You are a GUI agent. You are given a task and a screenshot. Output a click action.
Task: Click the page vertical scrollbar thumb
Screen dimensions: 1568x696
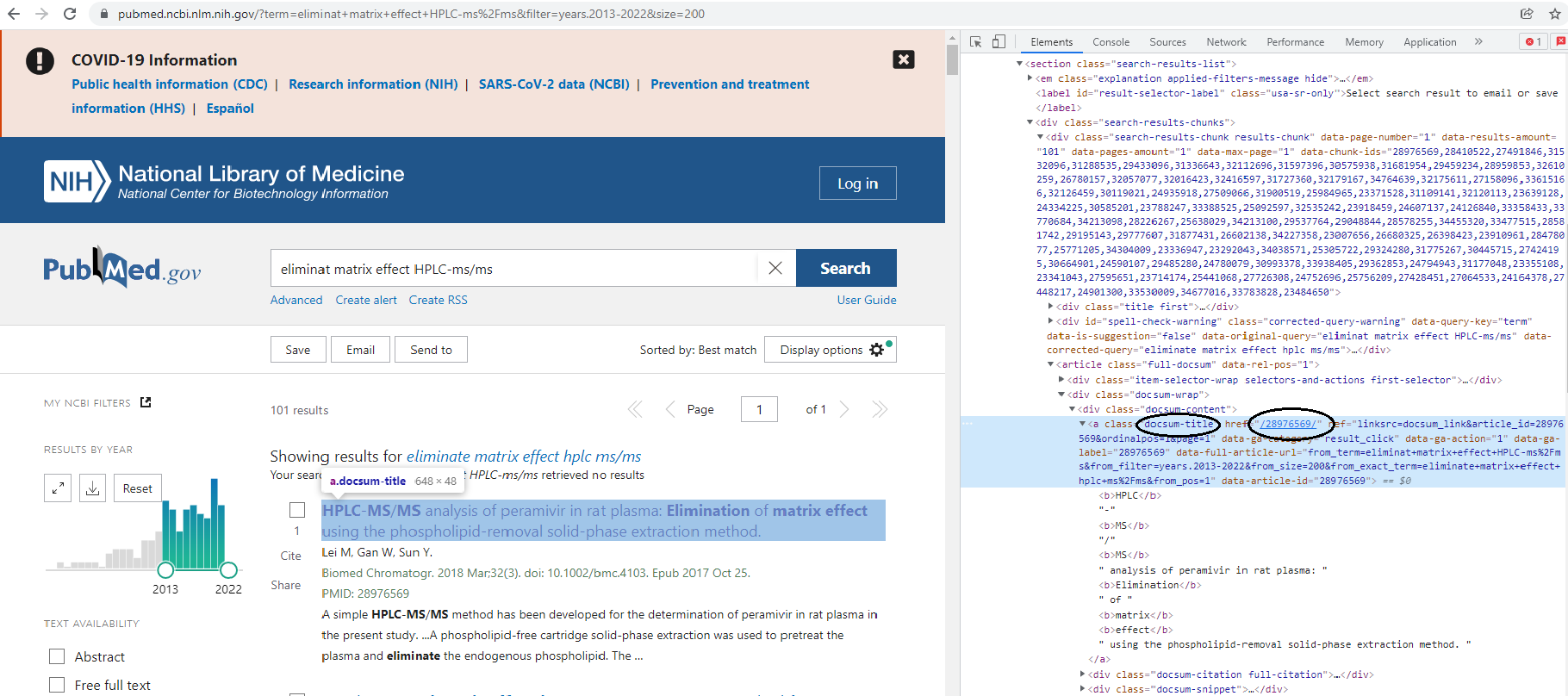pyautogui.click(x=952, y=60)
